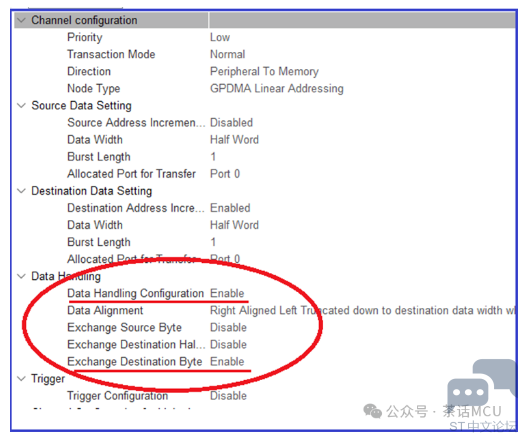Select the Direction row label
Viewport: 526px width, 442px height.
point(89,71)
